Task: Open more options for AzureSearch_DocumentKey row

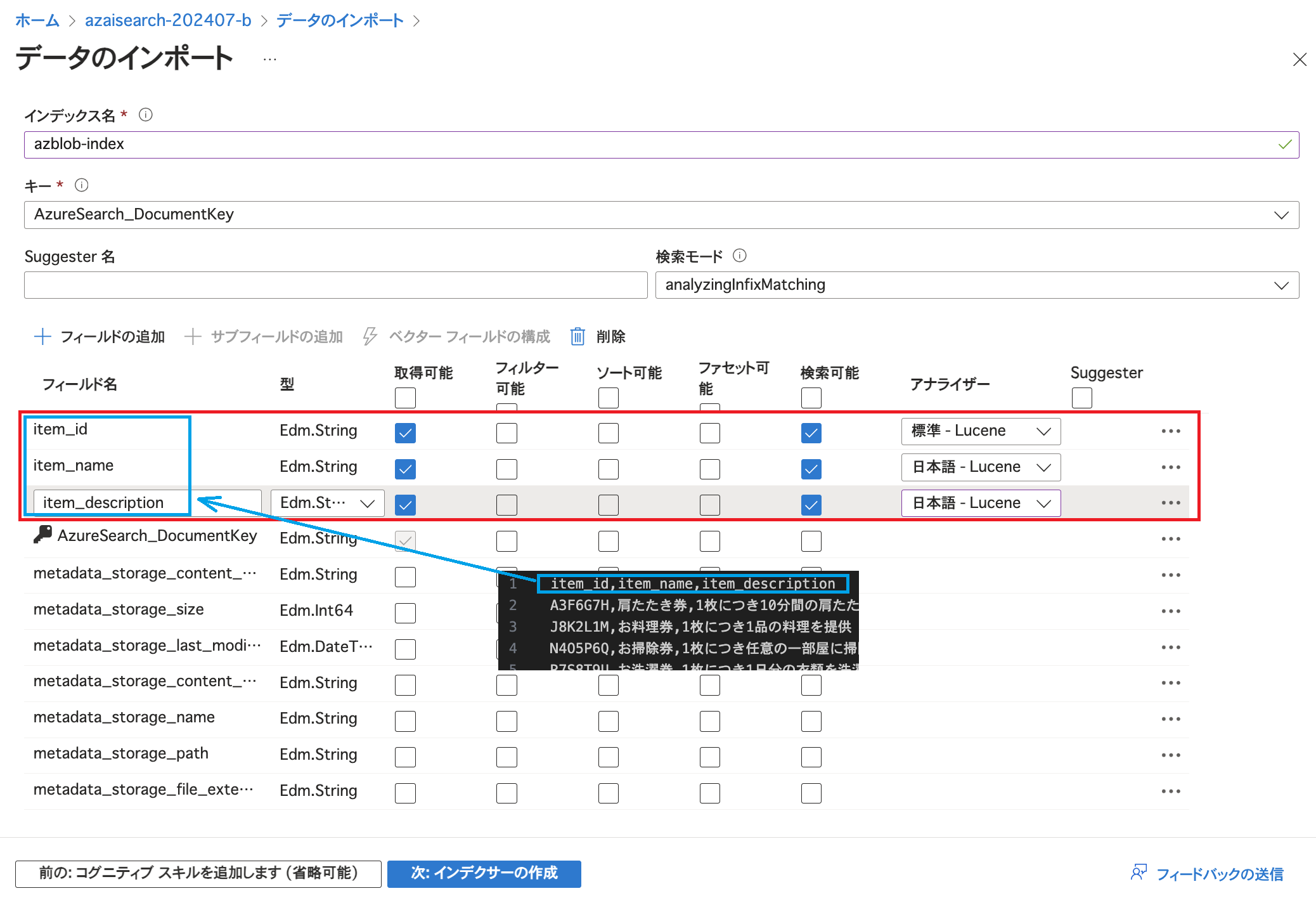Action: click(x=1171, y=539)
